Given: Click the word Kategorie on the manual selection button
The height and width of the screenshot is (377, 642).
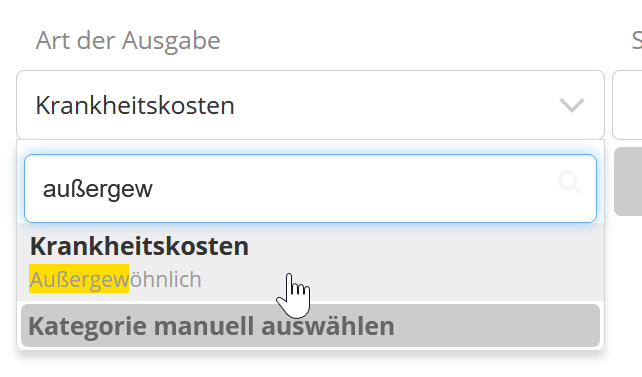Looking at the screenshot, I should 88,327.
